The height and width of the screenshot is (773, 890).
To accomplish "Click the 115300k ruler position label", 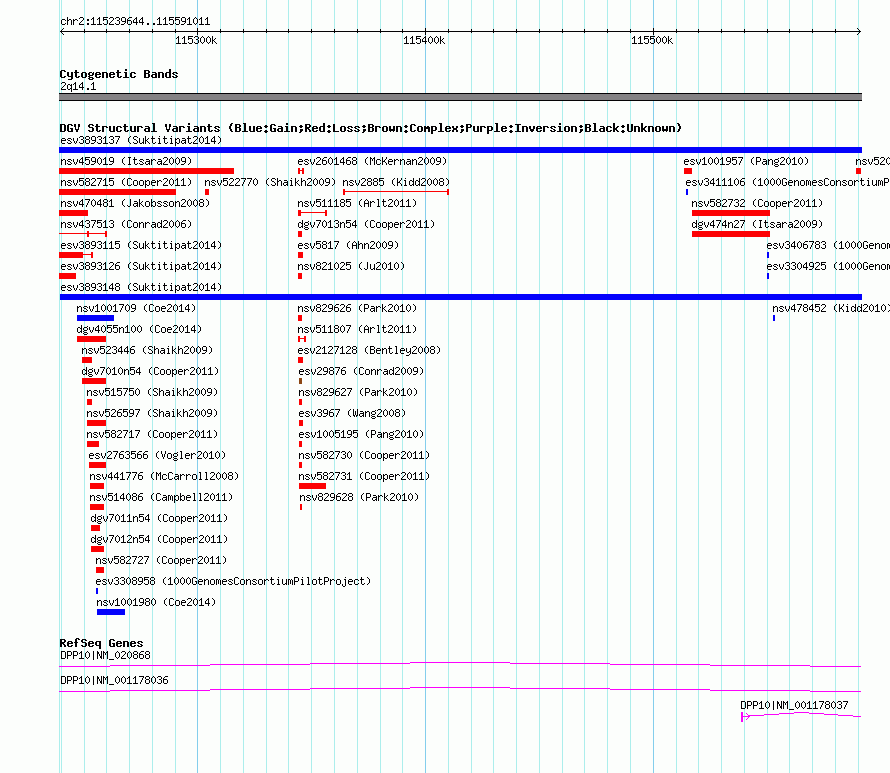I will point(196,40).
